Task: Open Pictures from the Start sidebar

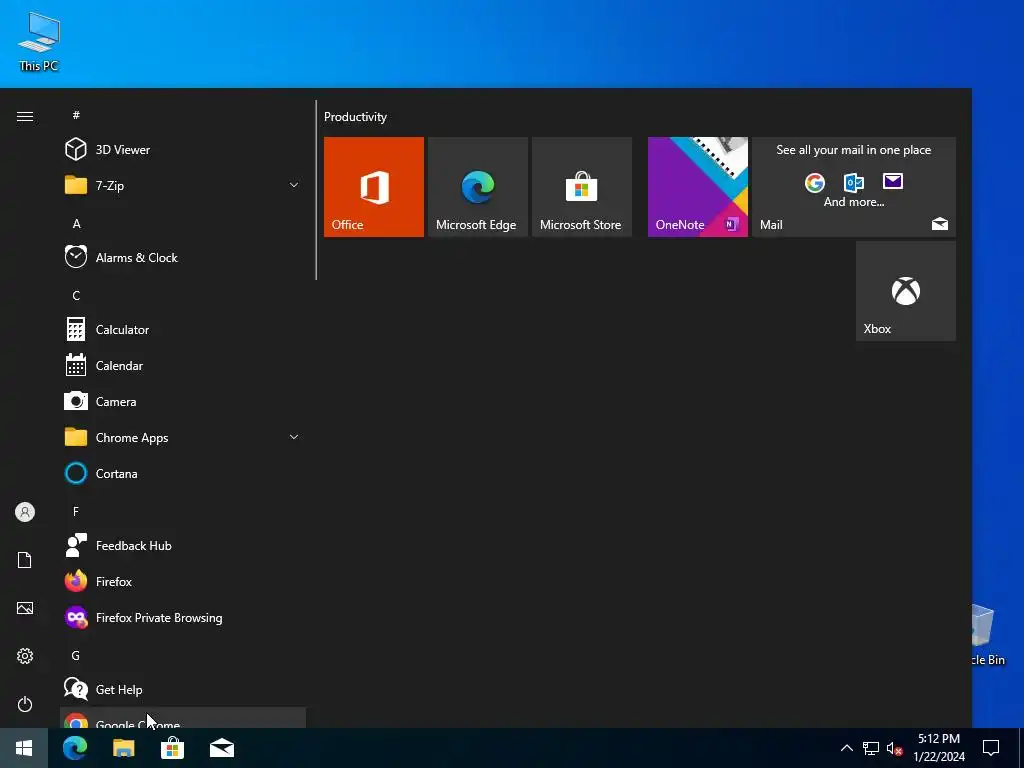Action: coord(25,608)
